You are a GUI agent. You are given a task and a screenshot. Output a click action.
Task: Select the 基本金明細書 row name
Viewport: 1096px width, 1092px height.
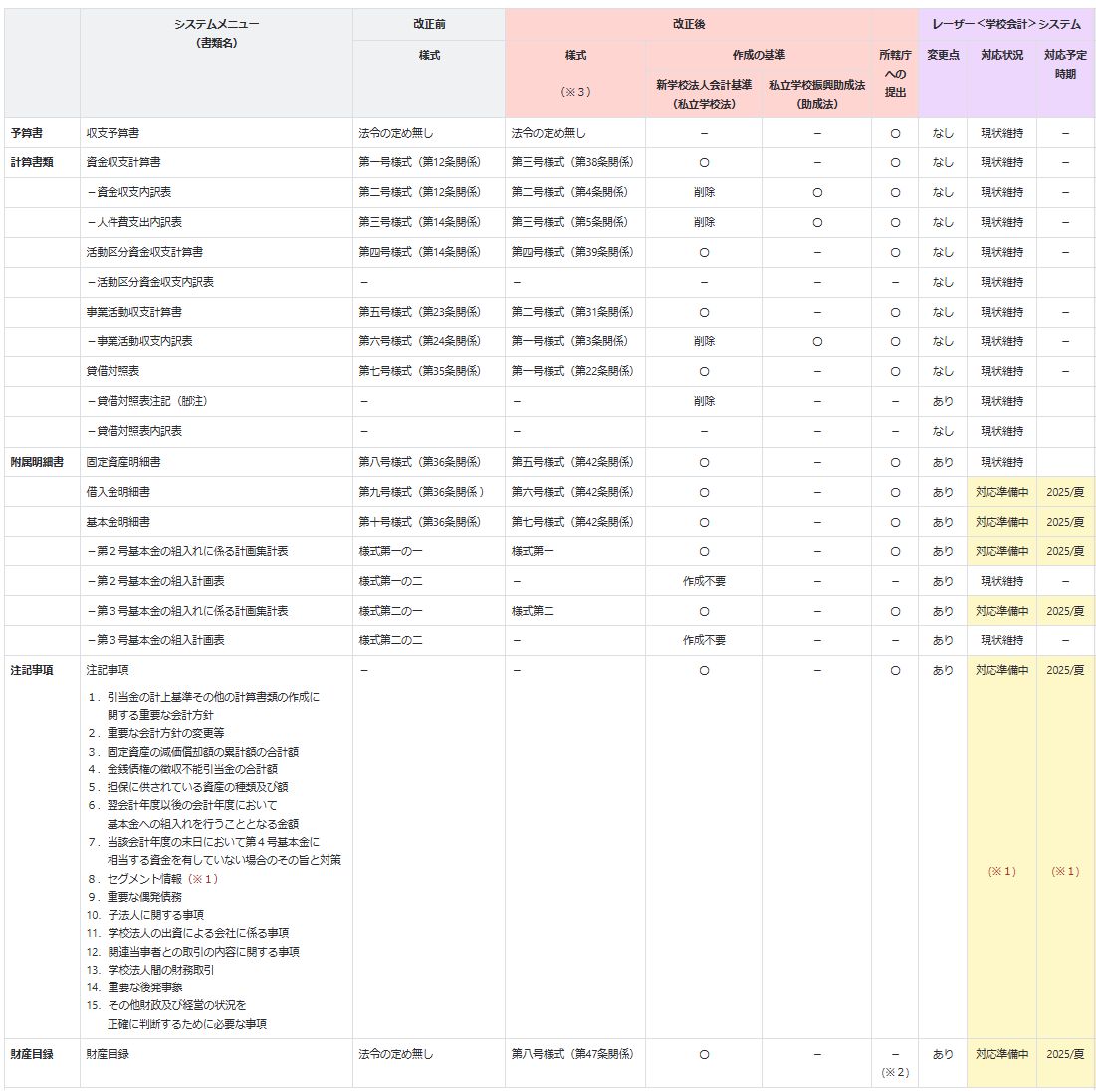118,522
